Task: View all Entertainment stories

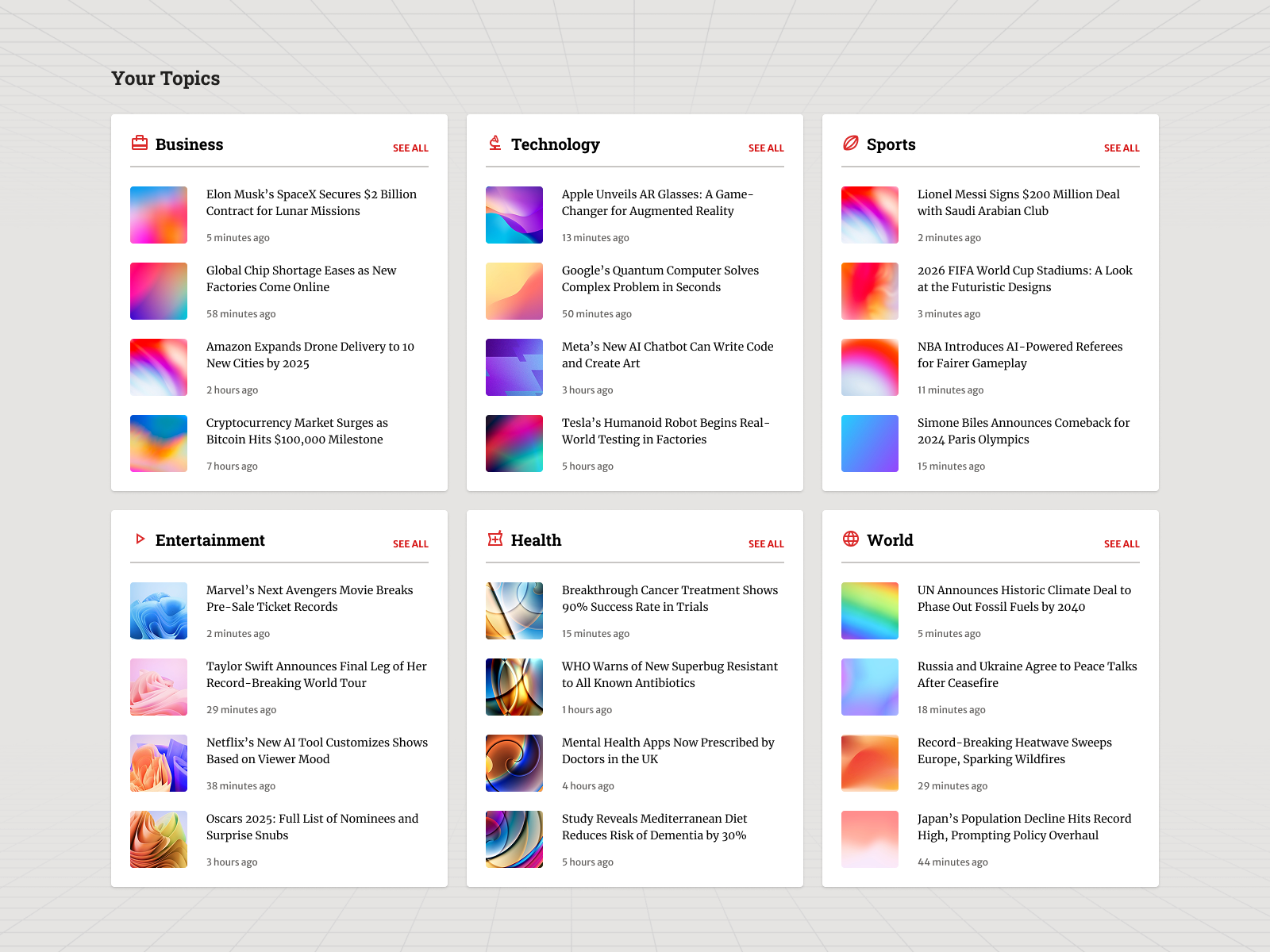Action: click(x=410, y=544)
